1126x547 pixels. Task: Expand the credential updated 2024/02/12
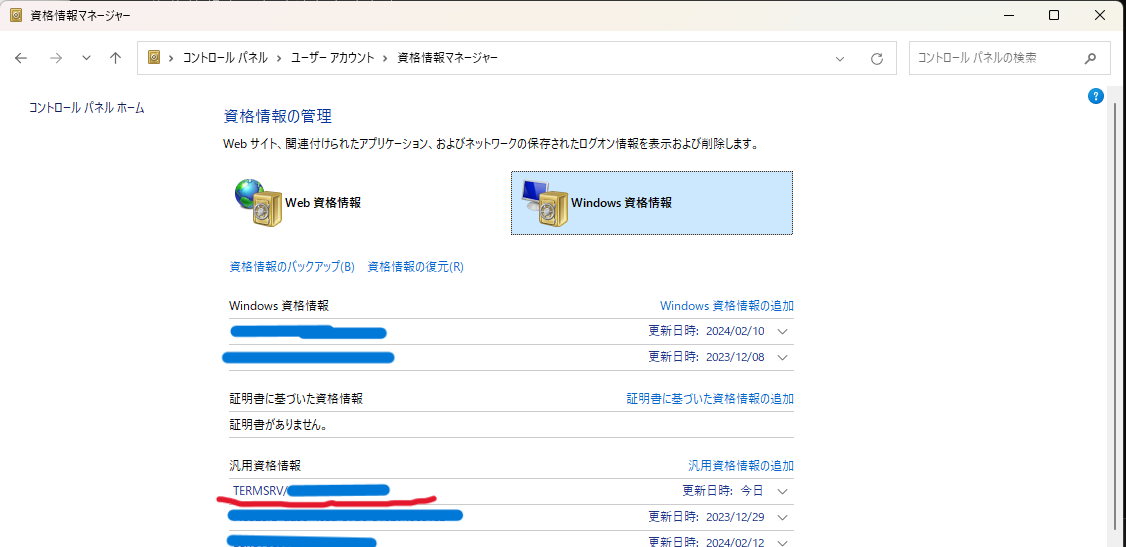[783, 543]
